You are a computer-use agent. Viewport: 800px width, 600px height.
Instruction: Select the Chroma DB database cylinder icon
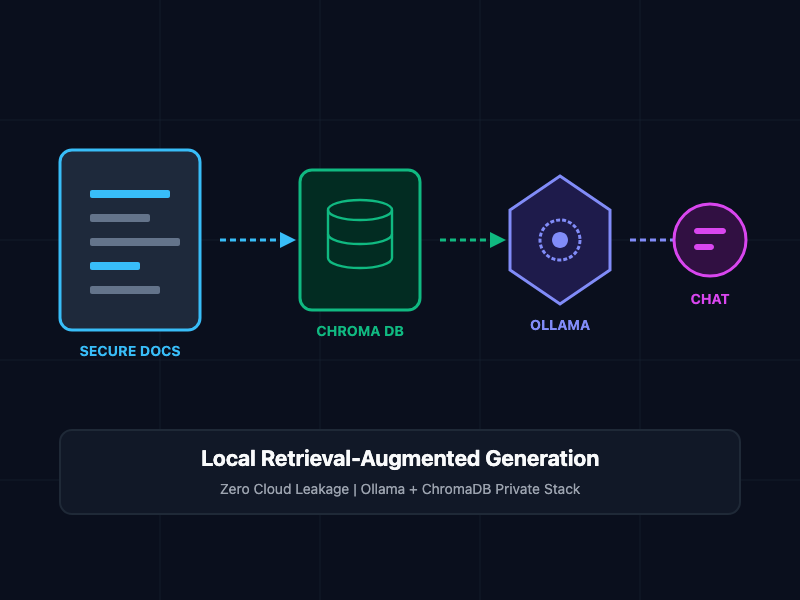(360, 234)
